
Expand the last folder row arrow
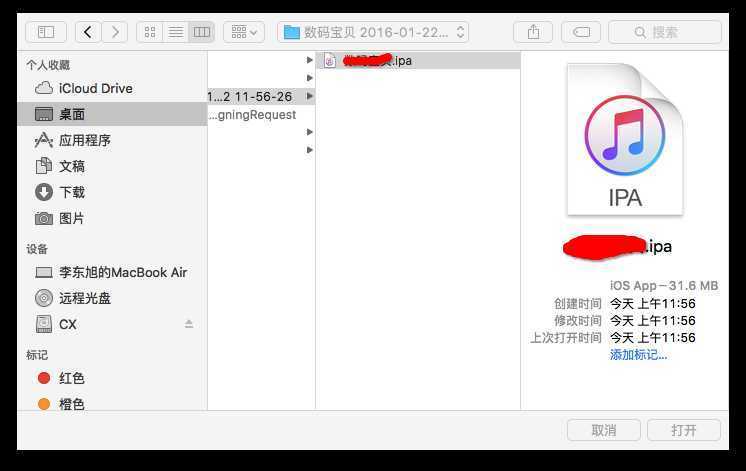(x=310, y=150)
